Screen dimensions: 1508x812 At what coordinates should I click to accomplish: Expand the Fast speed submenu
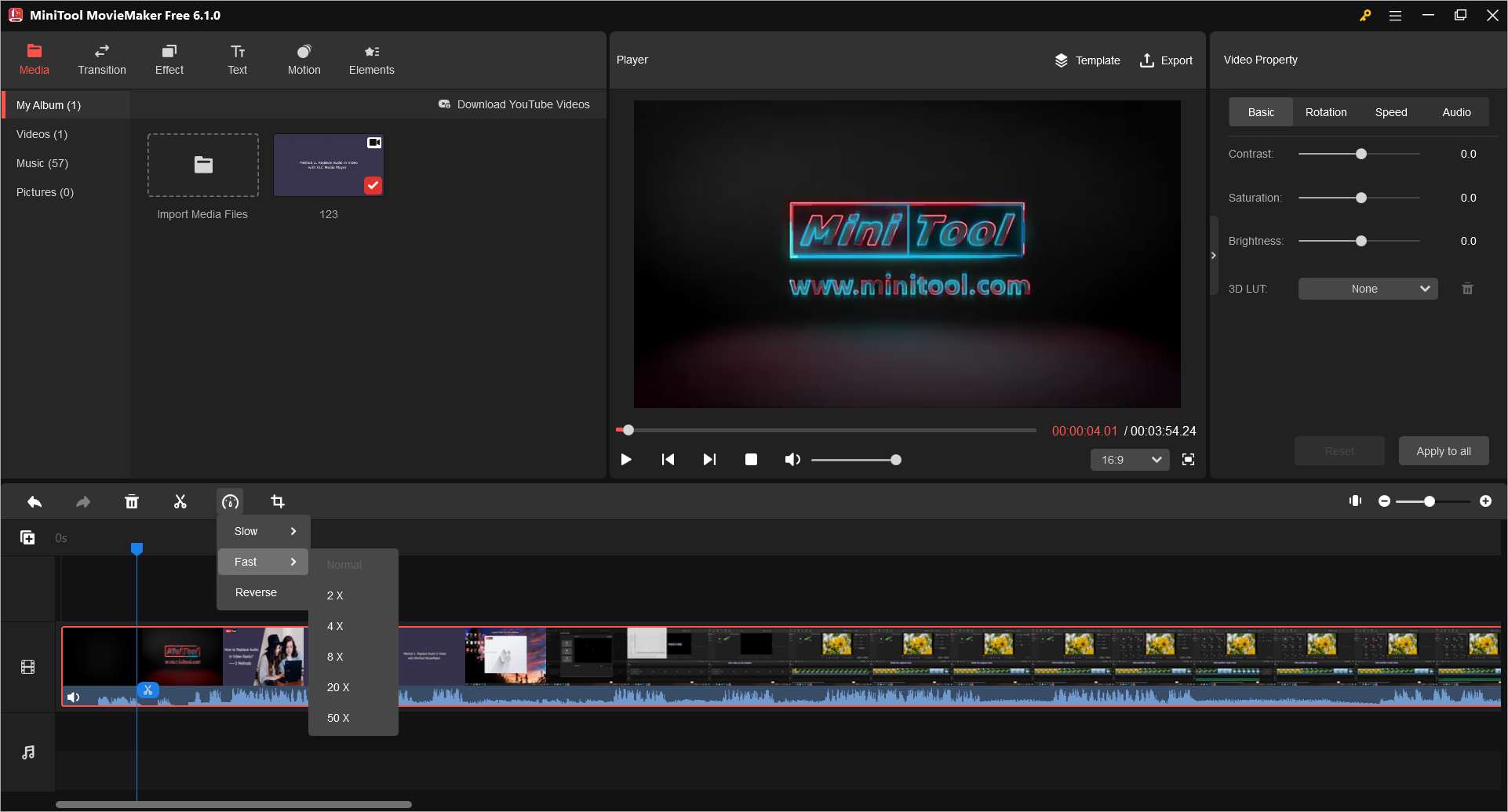point(264,562)
